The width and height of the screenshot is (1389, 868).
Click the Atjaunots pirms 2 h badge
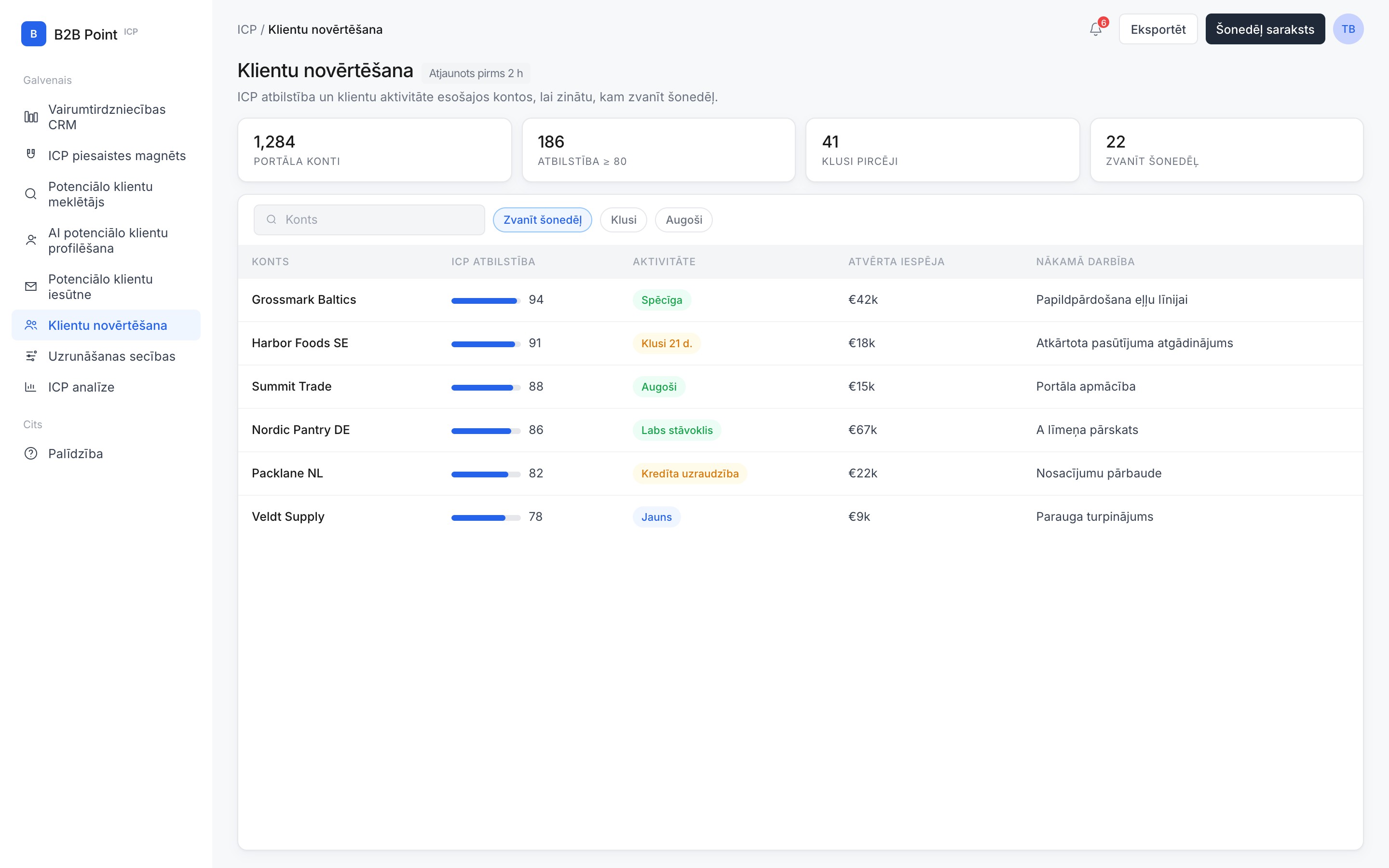point(476,73)
